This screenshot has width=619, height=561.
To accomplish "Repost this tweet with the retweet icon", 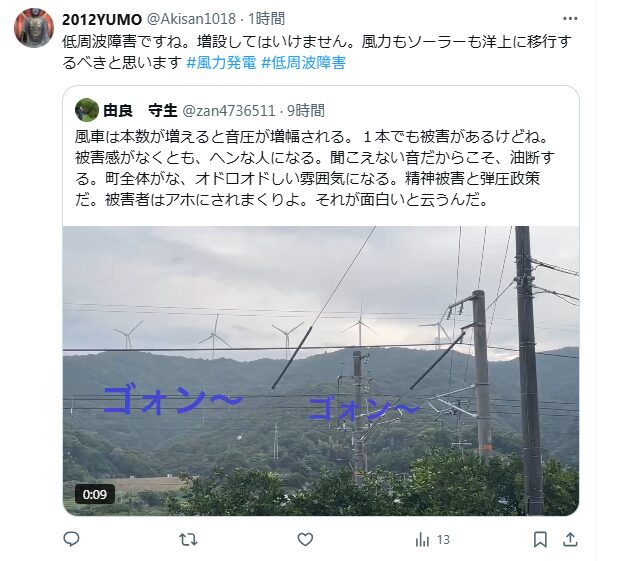I will (x=188, y=539).
